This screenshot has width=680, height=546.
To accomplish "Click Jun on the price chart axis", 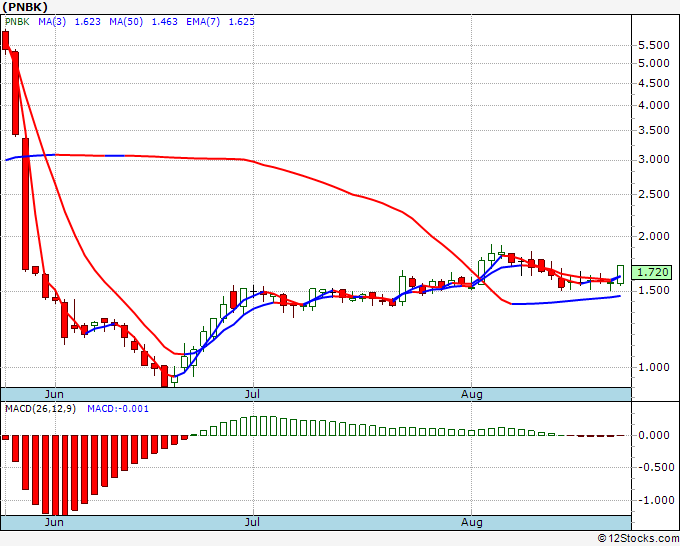I will tap(54, 394).
